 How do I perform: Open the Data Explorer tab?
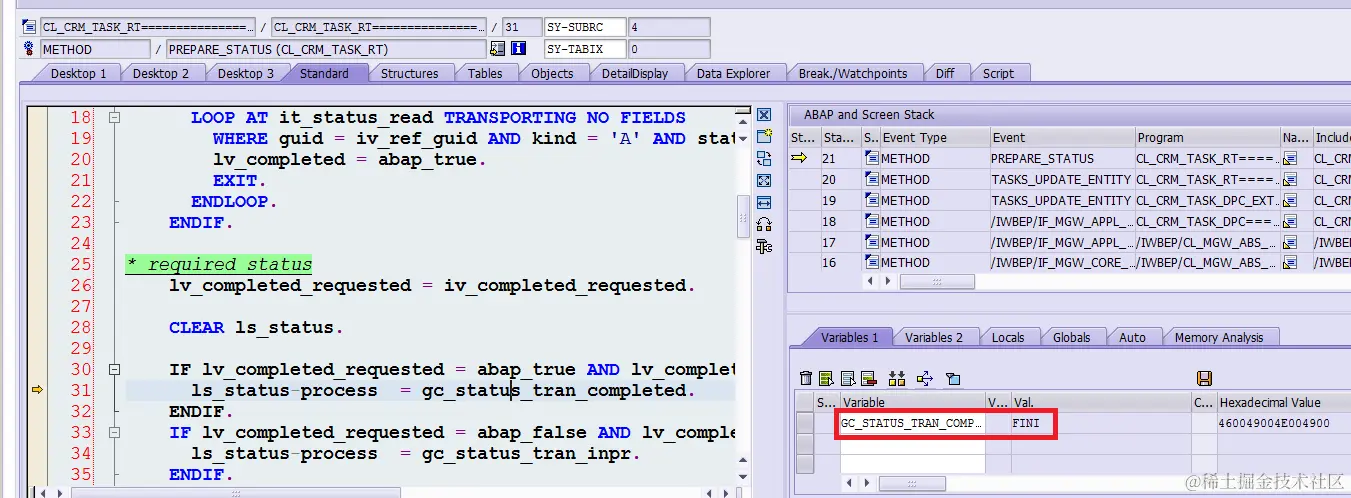(x=733, y=73)
